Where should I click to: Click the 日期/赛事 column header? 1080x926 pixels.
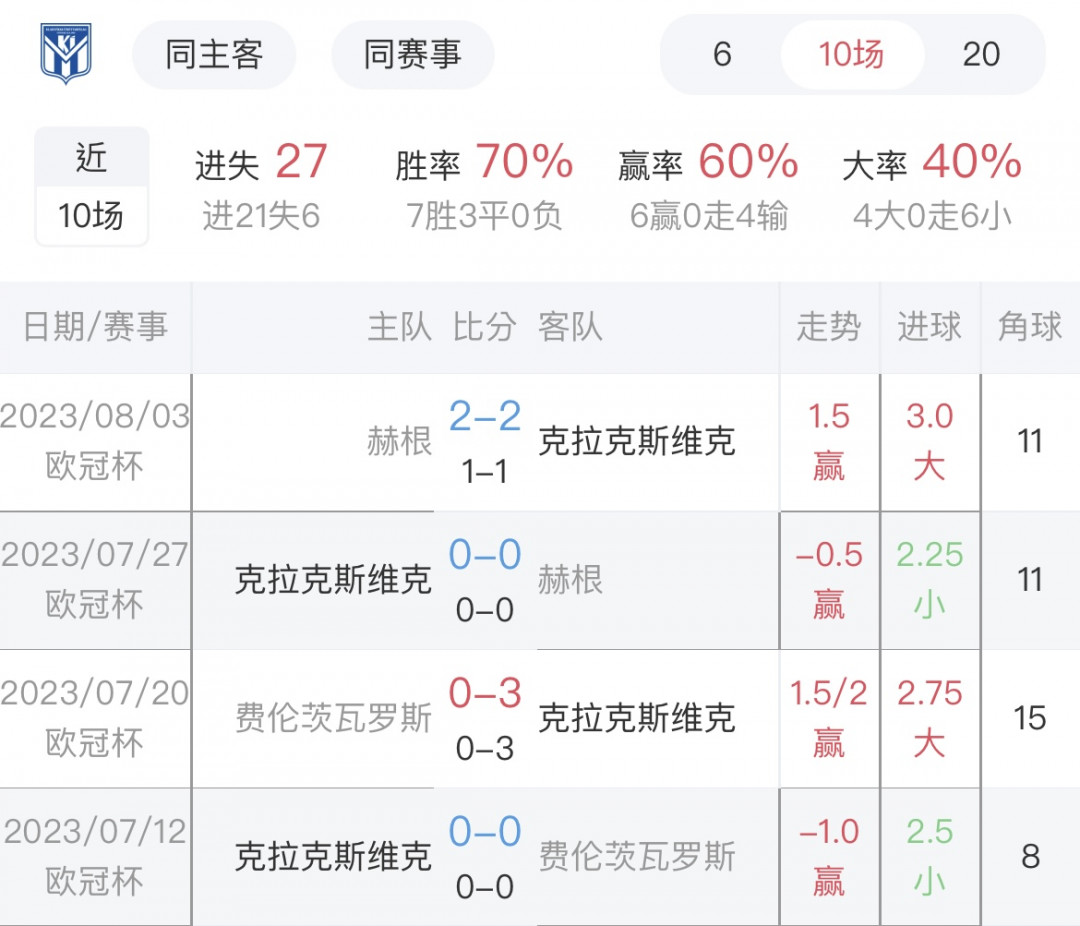[95, 327]
